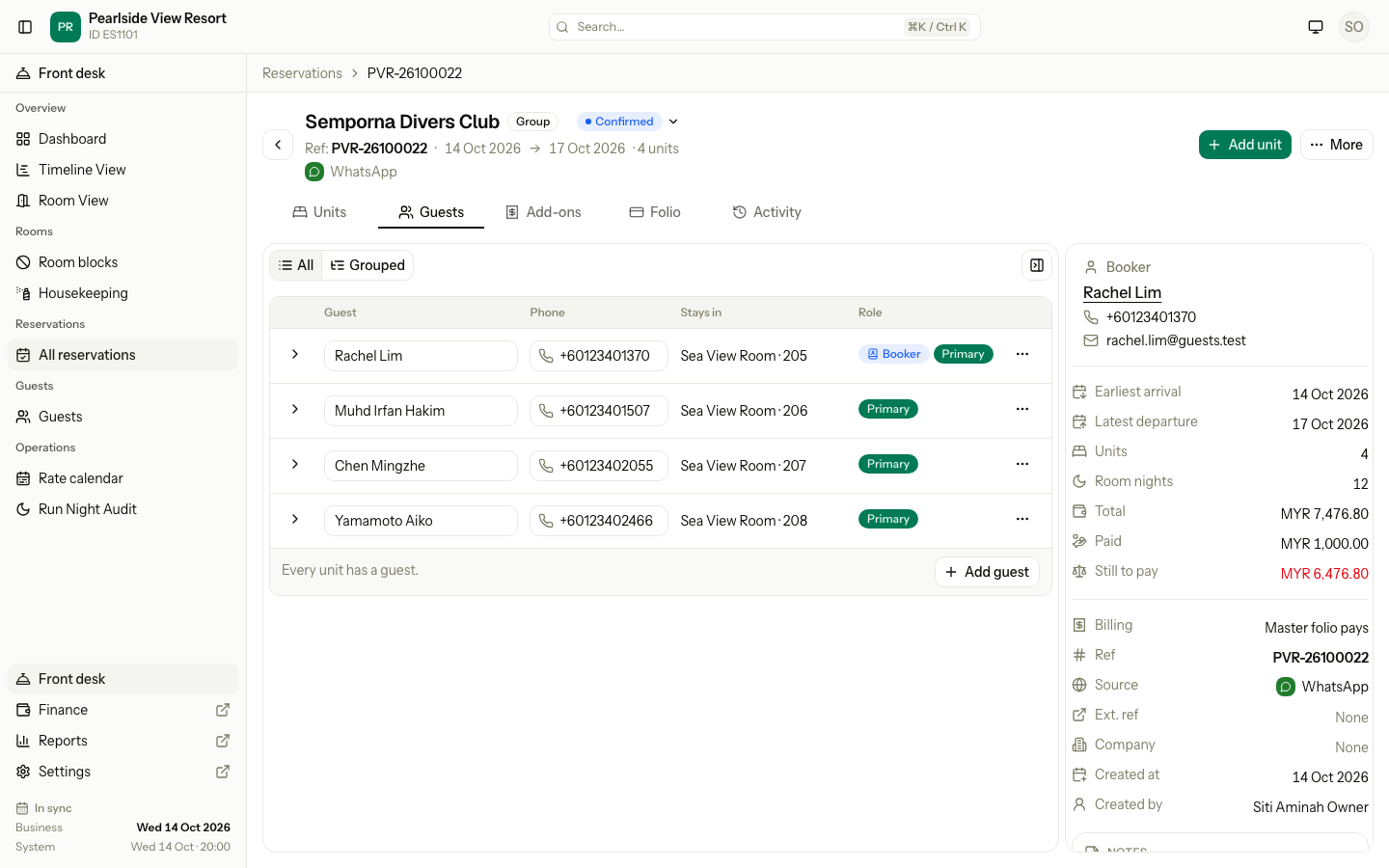Click the email icon beside rachel.lim@guests.test
This screenshot has width=1389, height=868.
pos(1091,340)
